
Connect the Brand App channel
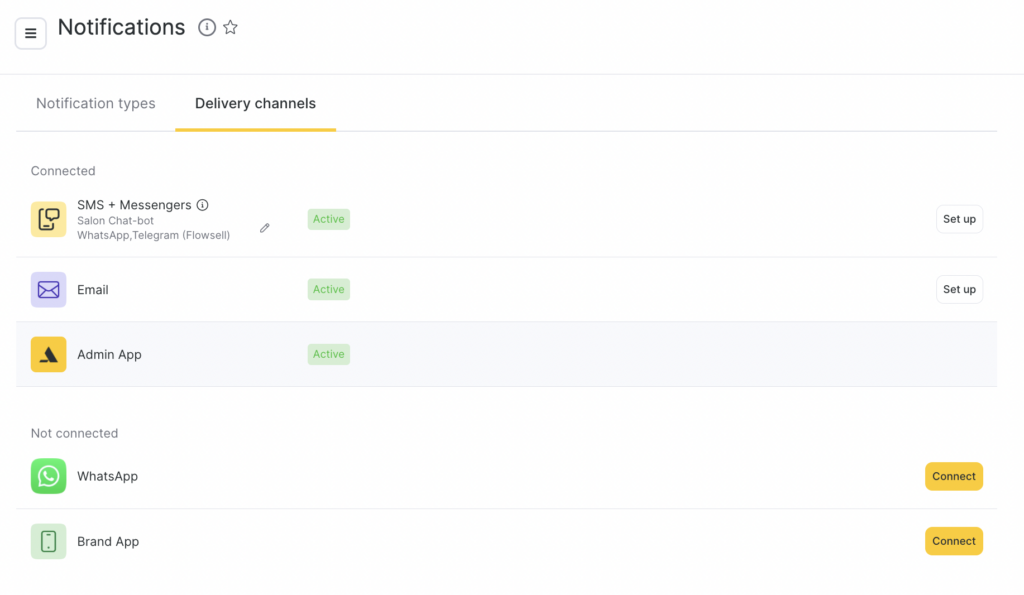click(953, 541)
